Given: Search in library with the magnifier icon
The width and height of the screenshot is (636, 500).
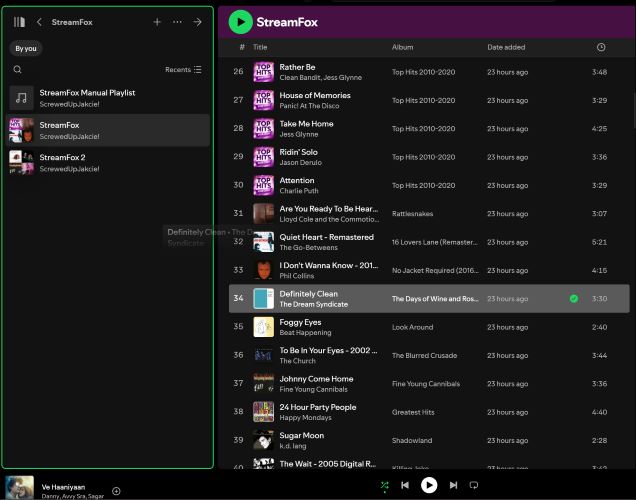Looking at the screenshot, I should pos(17,69).
